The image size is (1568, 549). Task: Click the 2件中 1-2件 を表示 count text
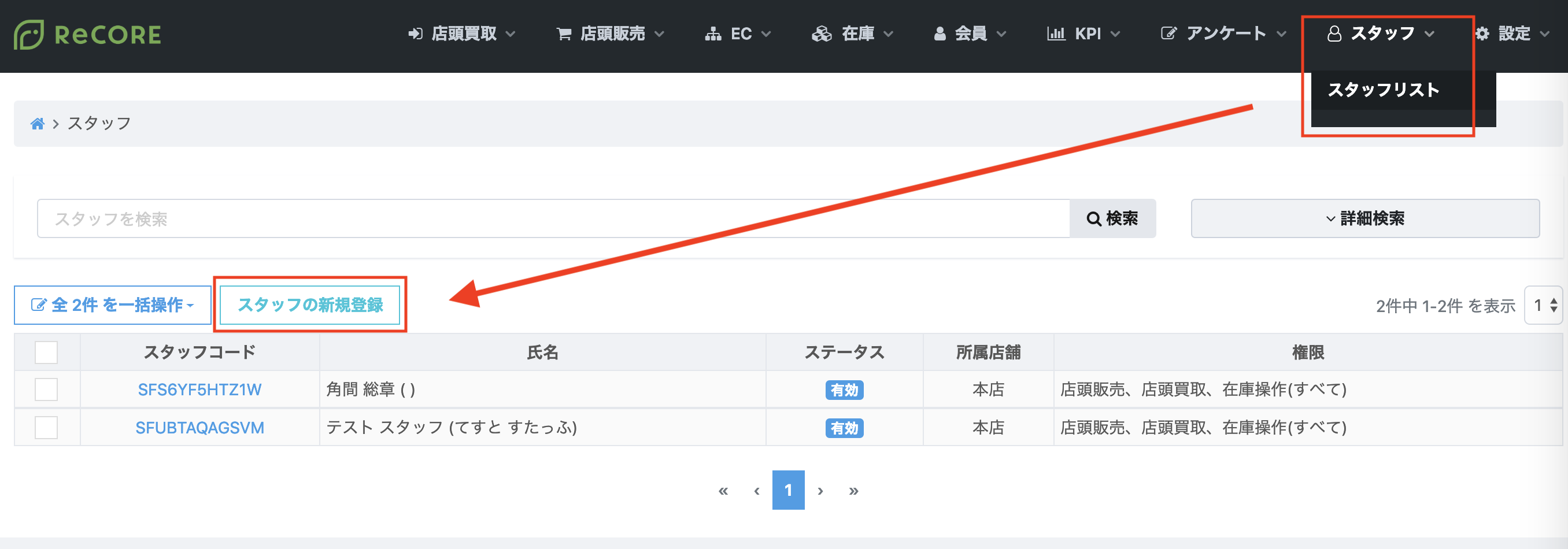click(1445, 306)
